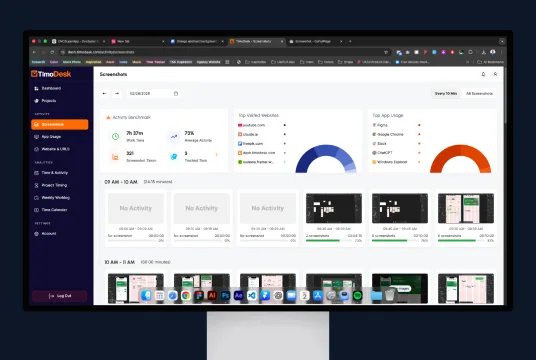536x360 pixels.
Task: Open the notifications bell icon
Action: click(483, 74)
